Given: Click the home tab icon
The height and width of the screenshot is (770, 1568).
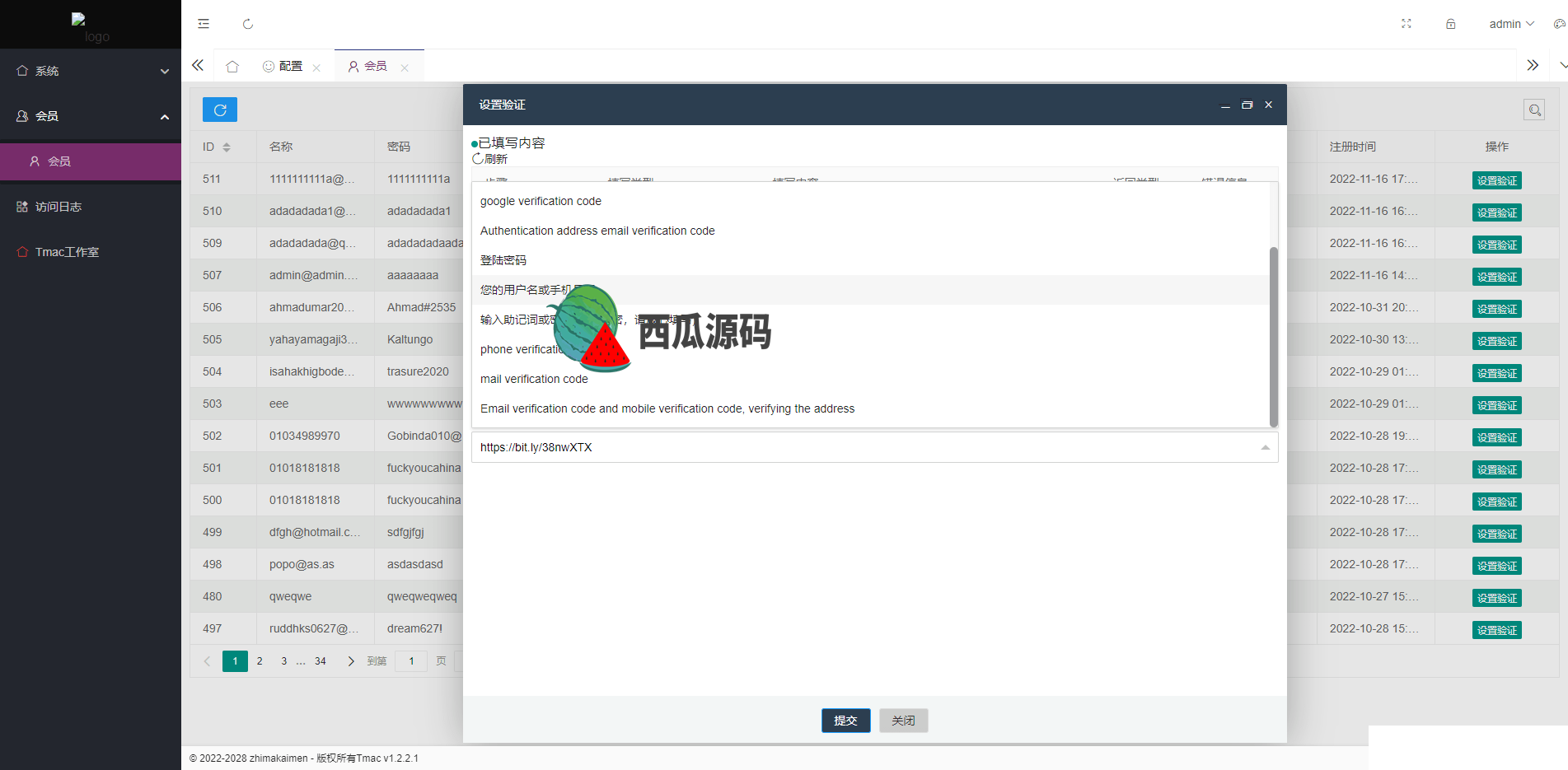Looking at the screenshot, I should click(x=232, y=67).
